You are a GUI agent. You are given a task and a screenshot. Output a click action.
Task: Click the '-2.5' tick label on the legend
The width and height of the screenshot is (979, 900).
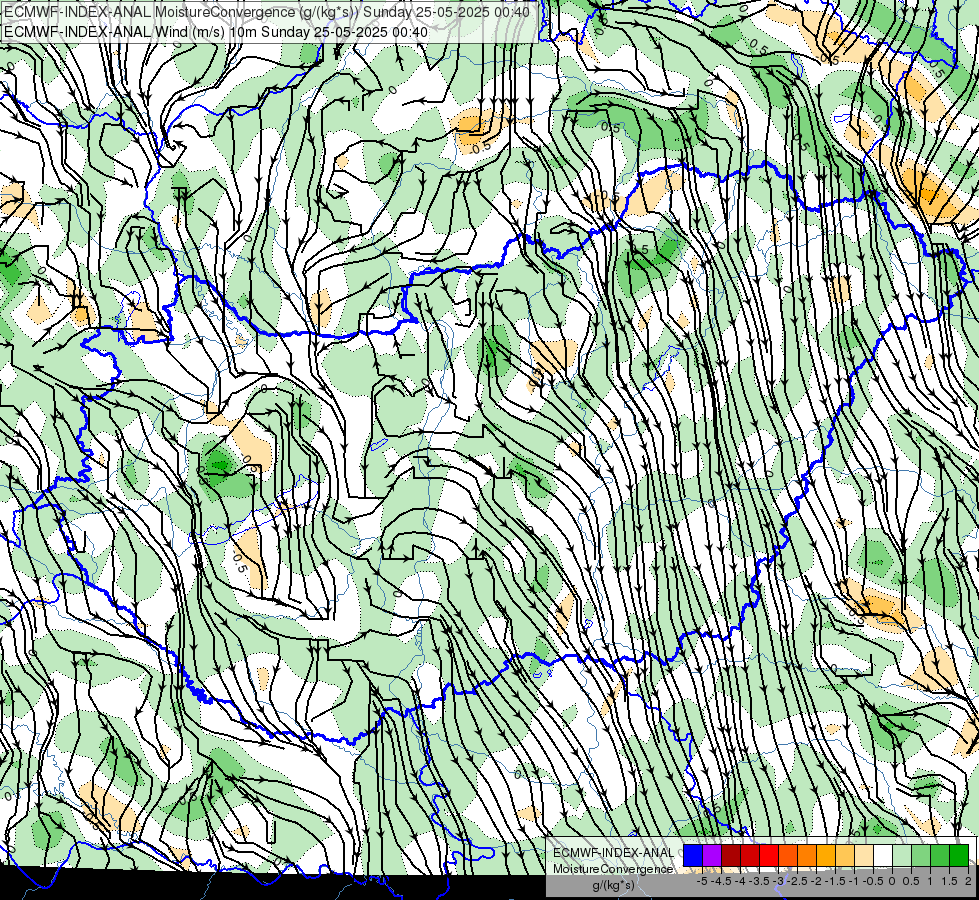pos(799,881)
